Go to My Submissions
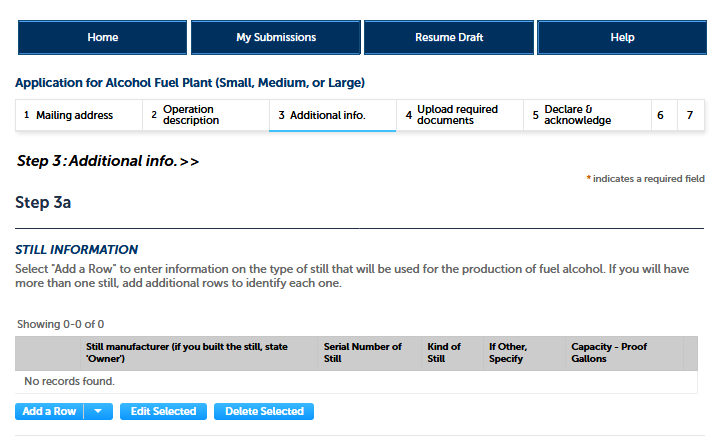Screen dimensions: 715x445 pos(276,37)
